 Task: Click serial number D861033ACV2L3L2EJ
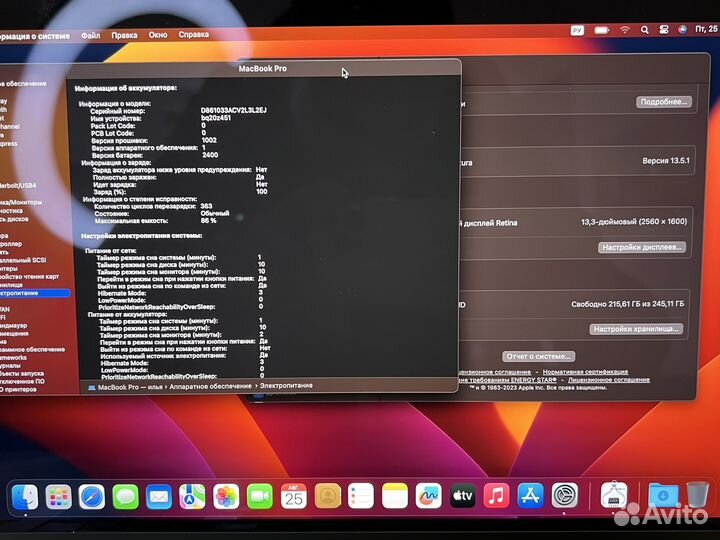pyautogui.click(x=234, y=111)
